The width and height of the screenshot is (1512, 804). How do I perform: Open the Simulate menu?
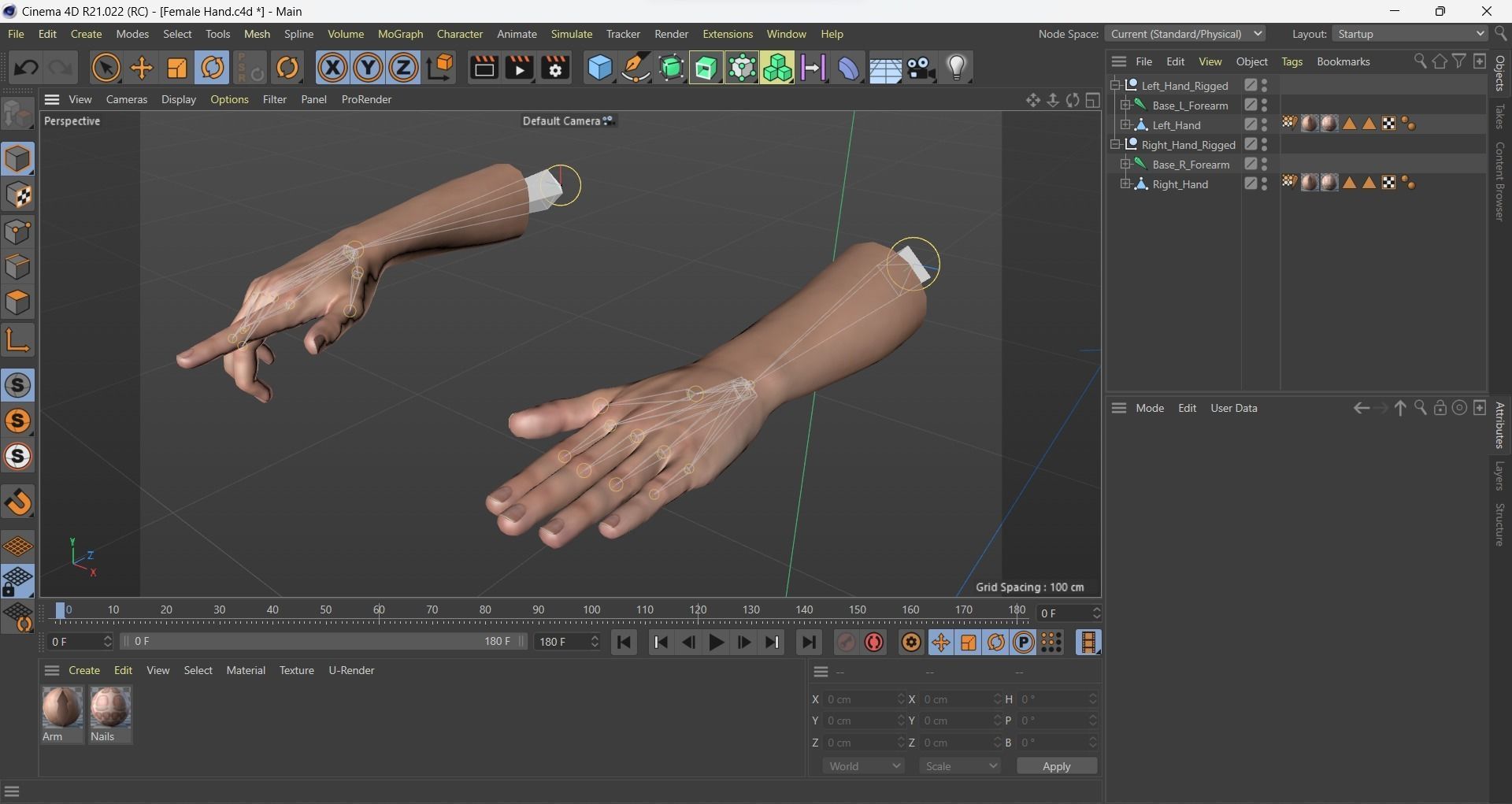click(x=571, y=34)
